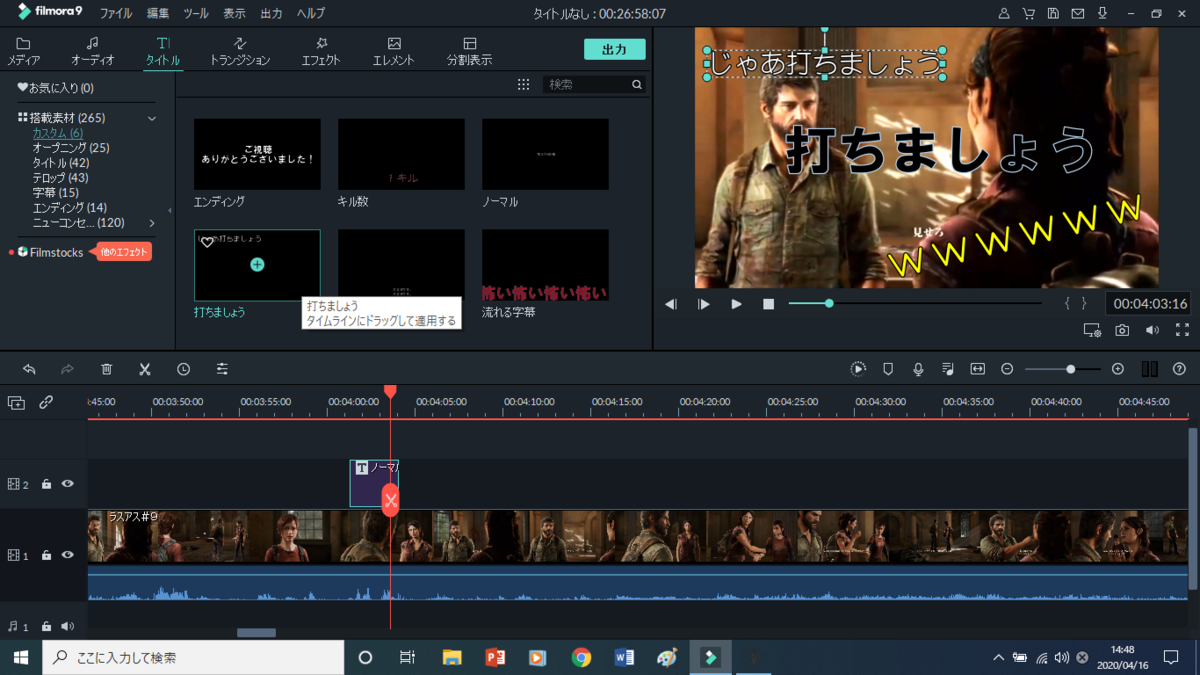Save the project with the floppy disk icon
The image size is (1200, 675).
point(1053,14)
